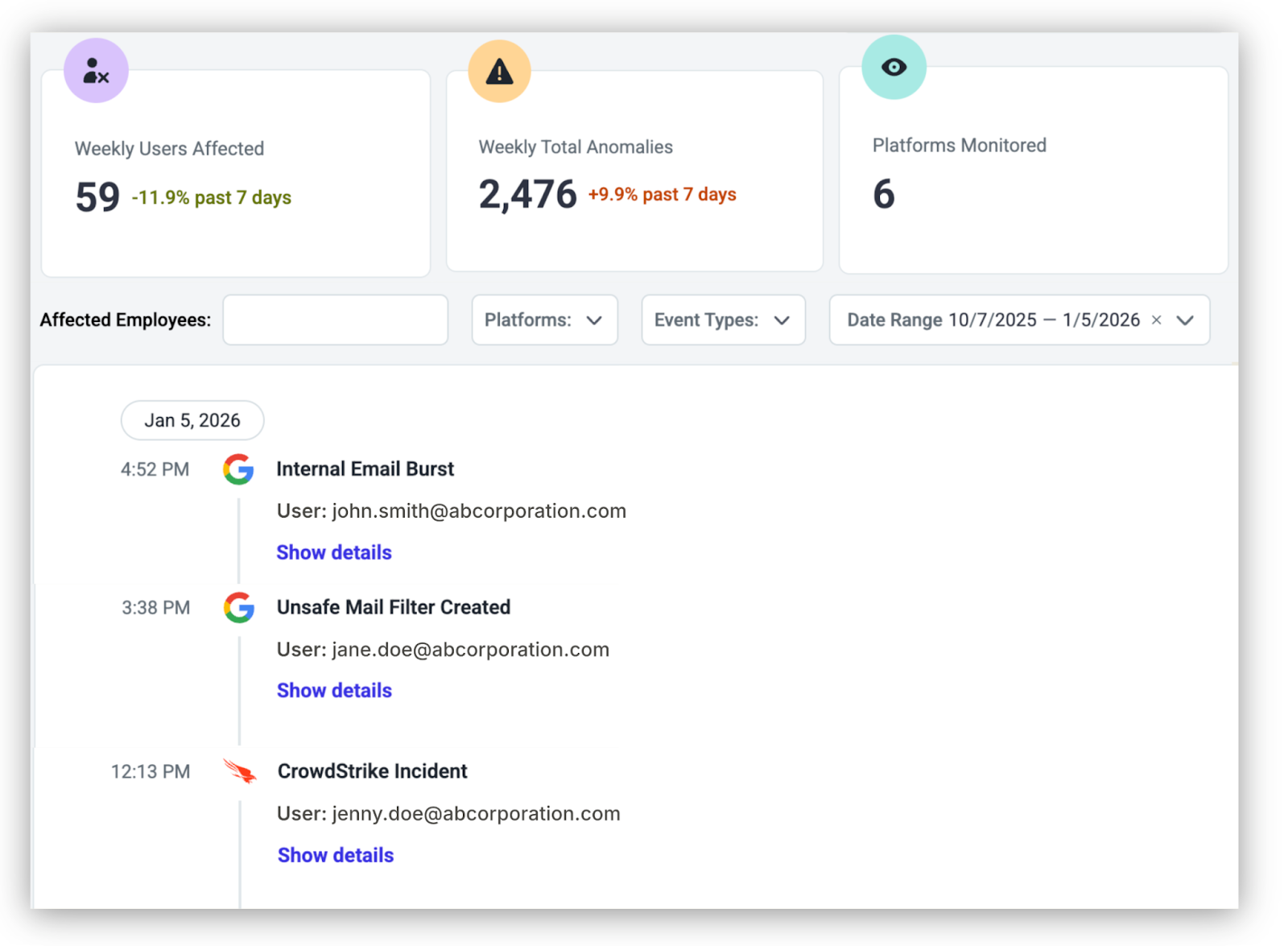The height and width of the screenshot is (946, 1288).
Task: Click the +9.9% past 7 days trend
Action: (662, 195)
